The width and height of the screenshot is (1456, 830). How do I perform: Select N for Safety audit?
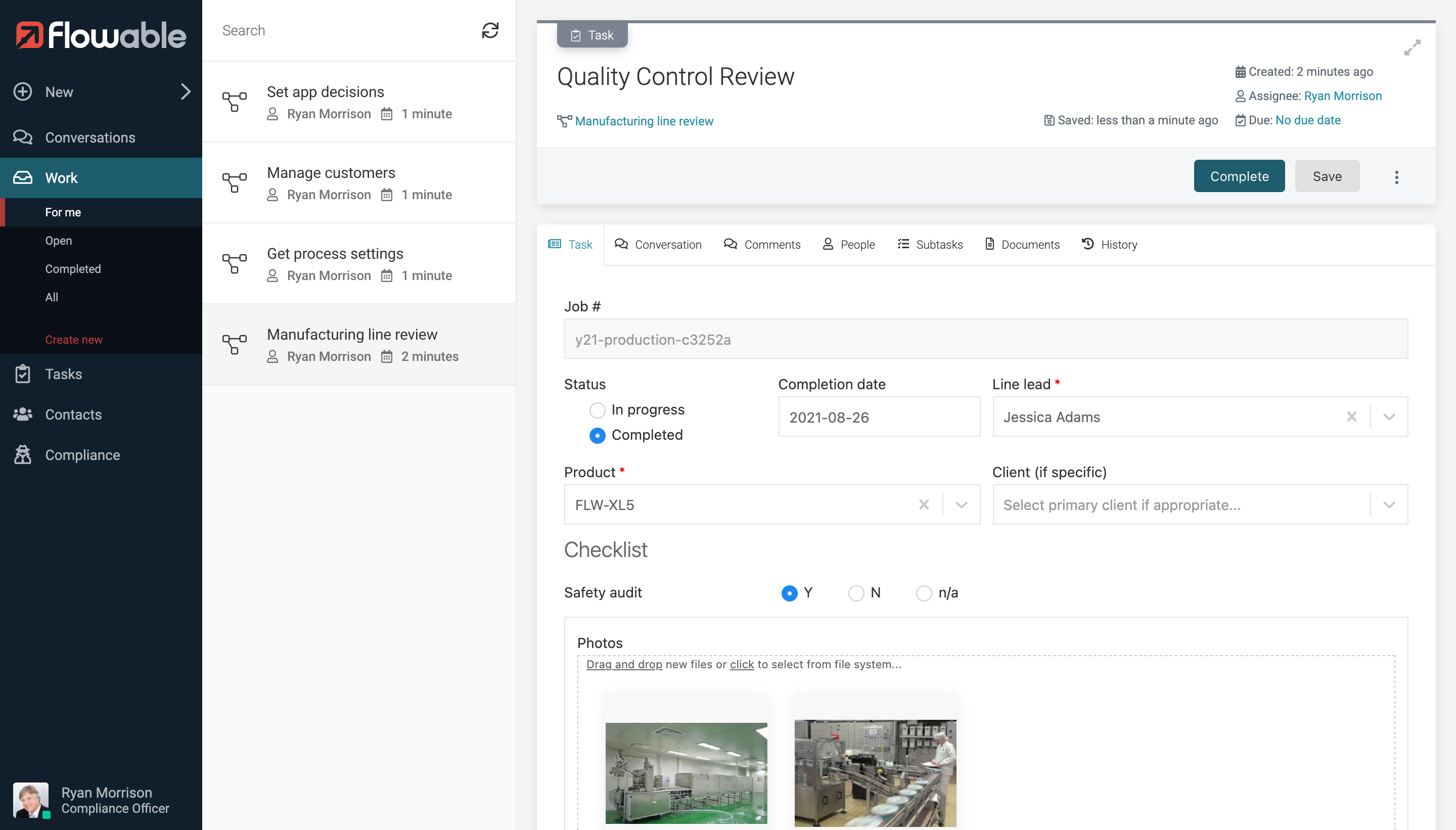tap(856, 593)
